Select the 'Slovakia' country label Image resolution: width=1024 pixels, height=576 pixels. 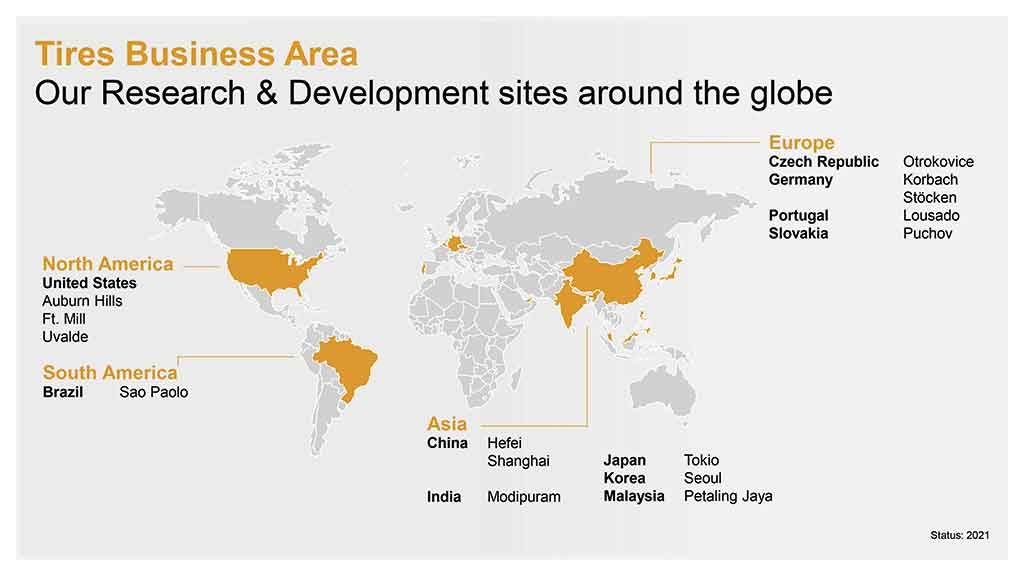tap(798, 233)
